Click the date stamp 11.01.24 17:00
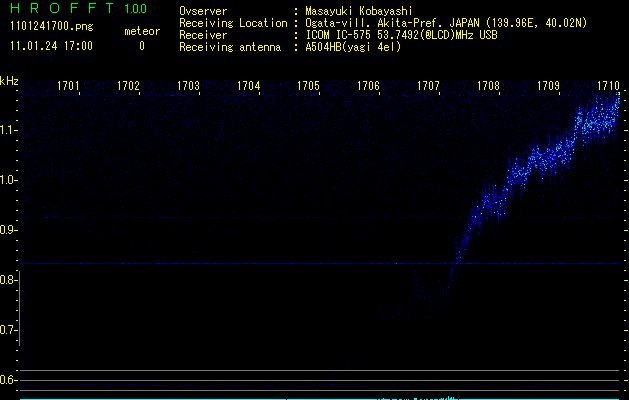Screen dimensions: 629x400 [x=51, y=46]
